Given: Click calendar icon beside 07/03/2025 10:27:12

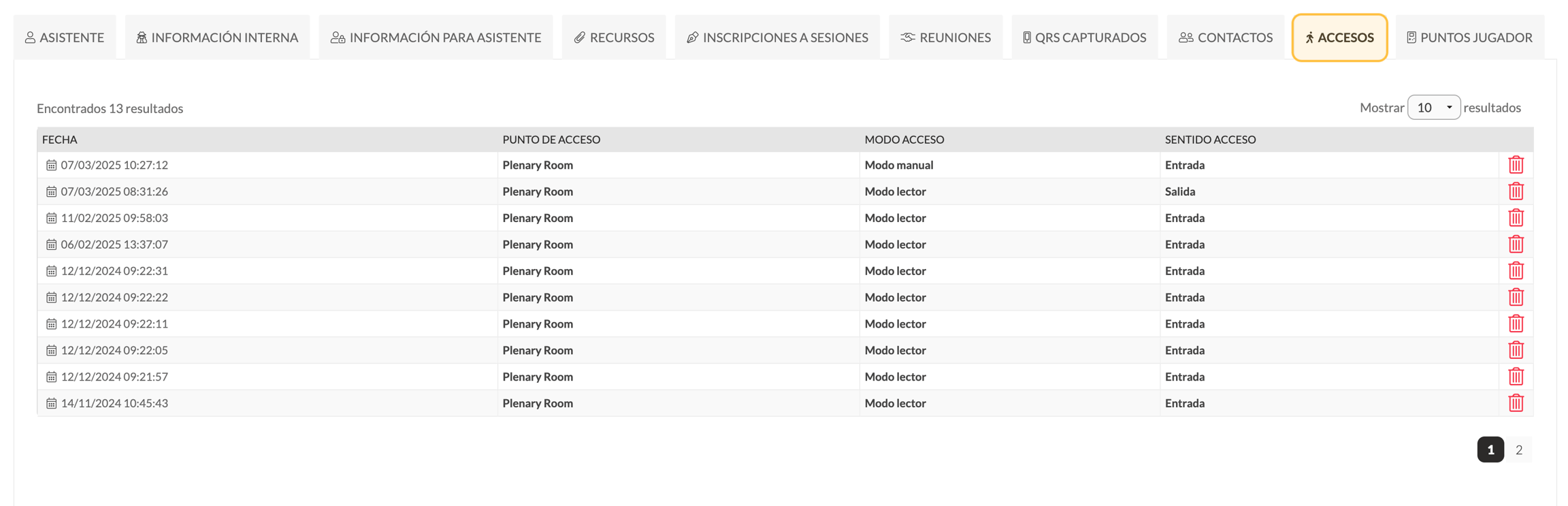Looking at the screenshot, I should 51,165.
